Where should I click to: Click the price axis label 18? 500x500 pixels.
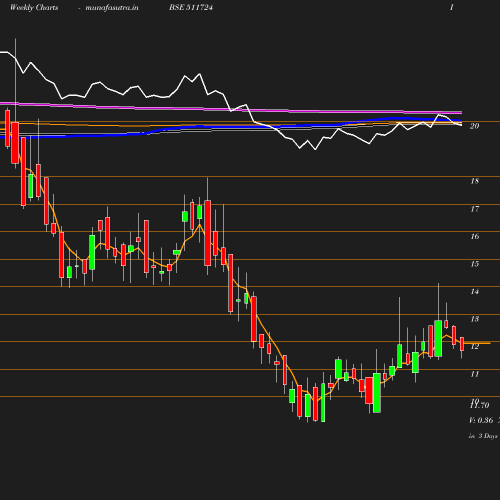click(474, 181)
